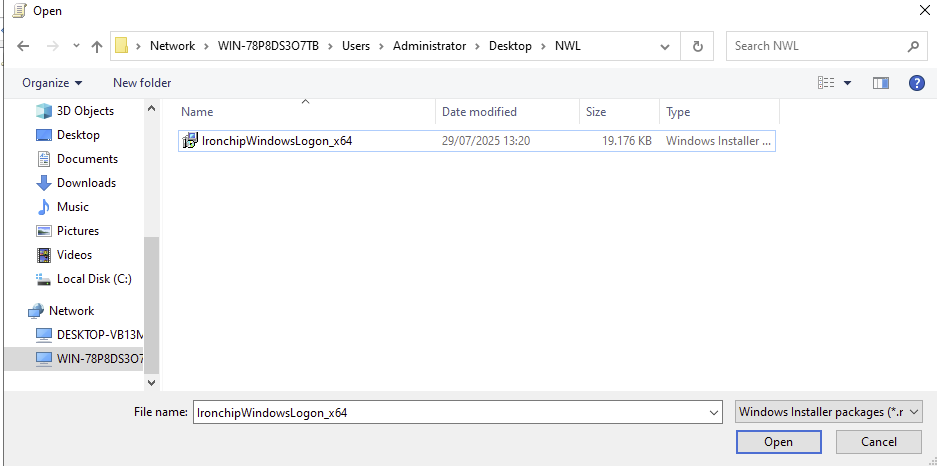Open the Downloads folder in sidebar
The image size is (937, 466).
click(x=86, y=183)
